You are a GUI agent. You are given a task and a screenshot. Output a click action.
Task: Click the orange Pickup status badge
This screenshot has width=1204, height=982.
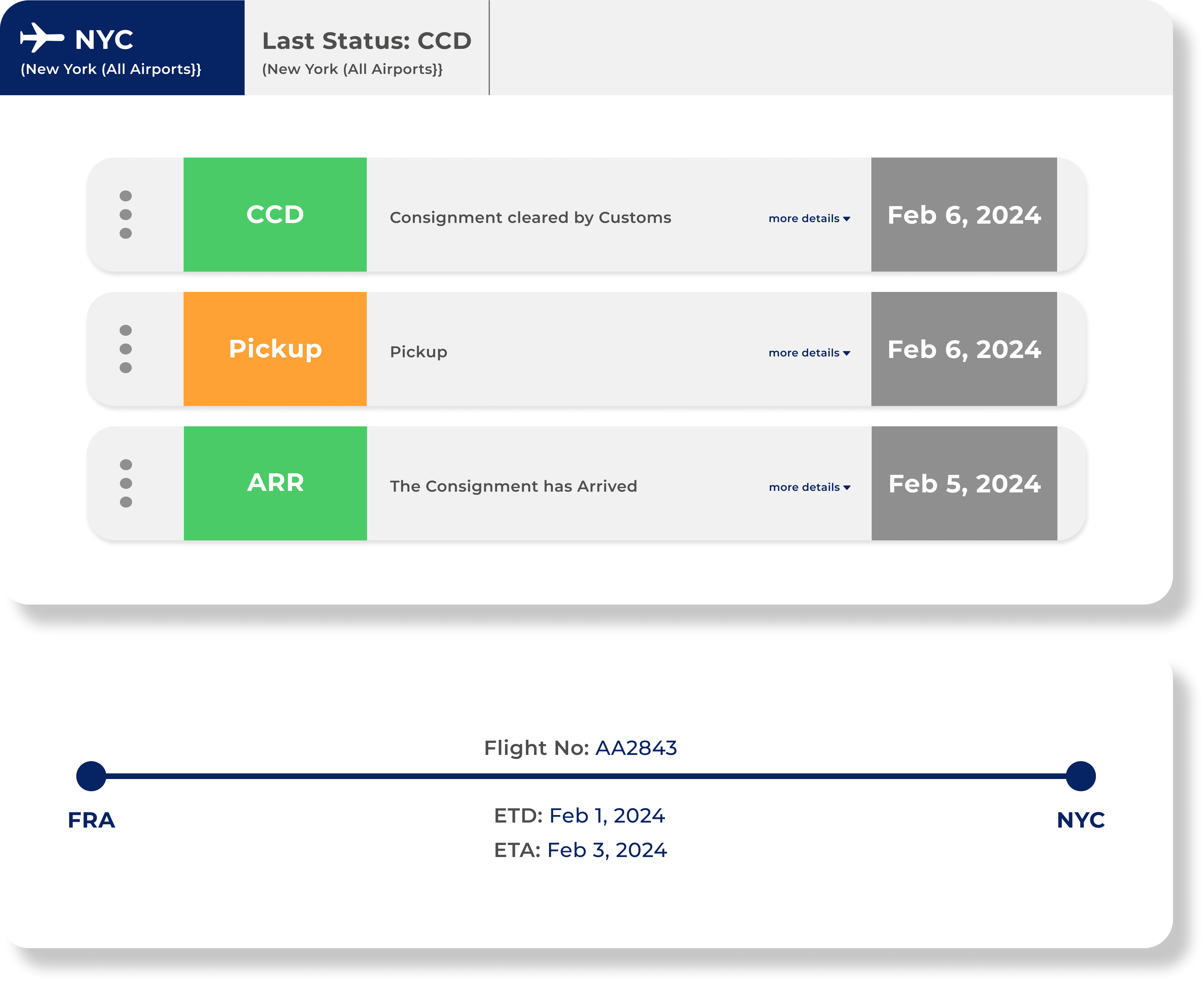(x=275, y=349)
